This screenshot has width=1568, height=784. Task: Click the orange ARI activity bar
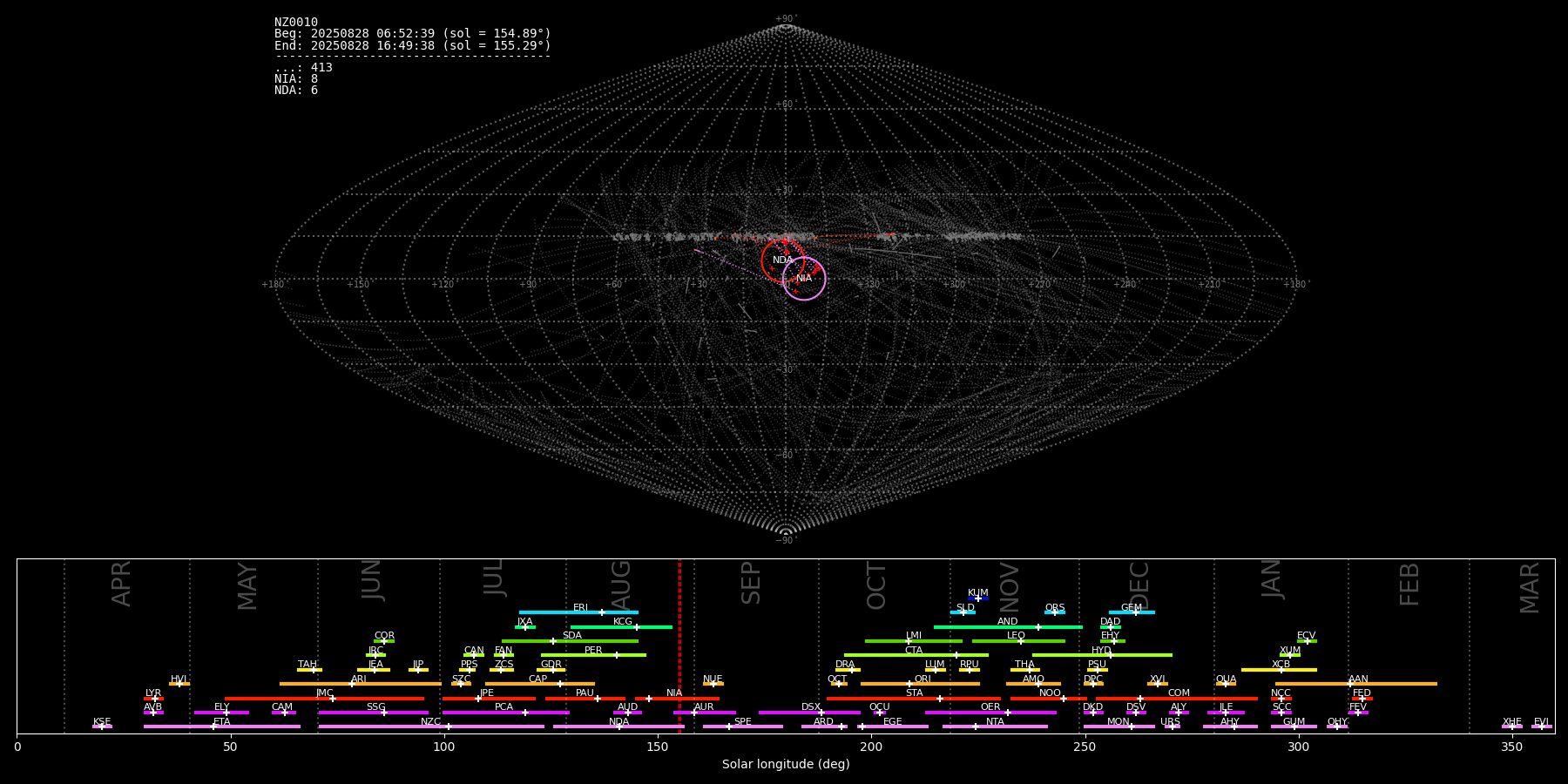point(360,684)
